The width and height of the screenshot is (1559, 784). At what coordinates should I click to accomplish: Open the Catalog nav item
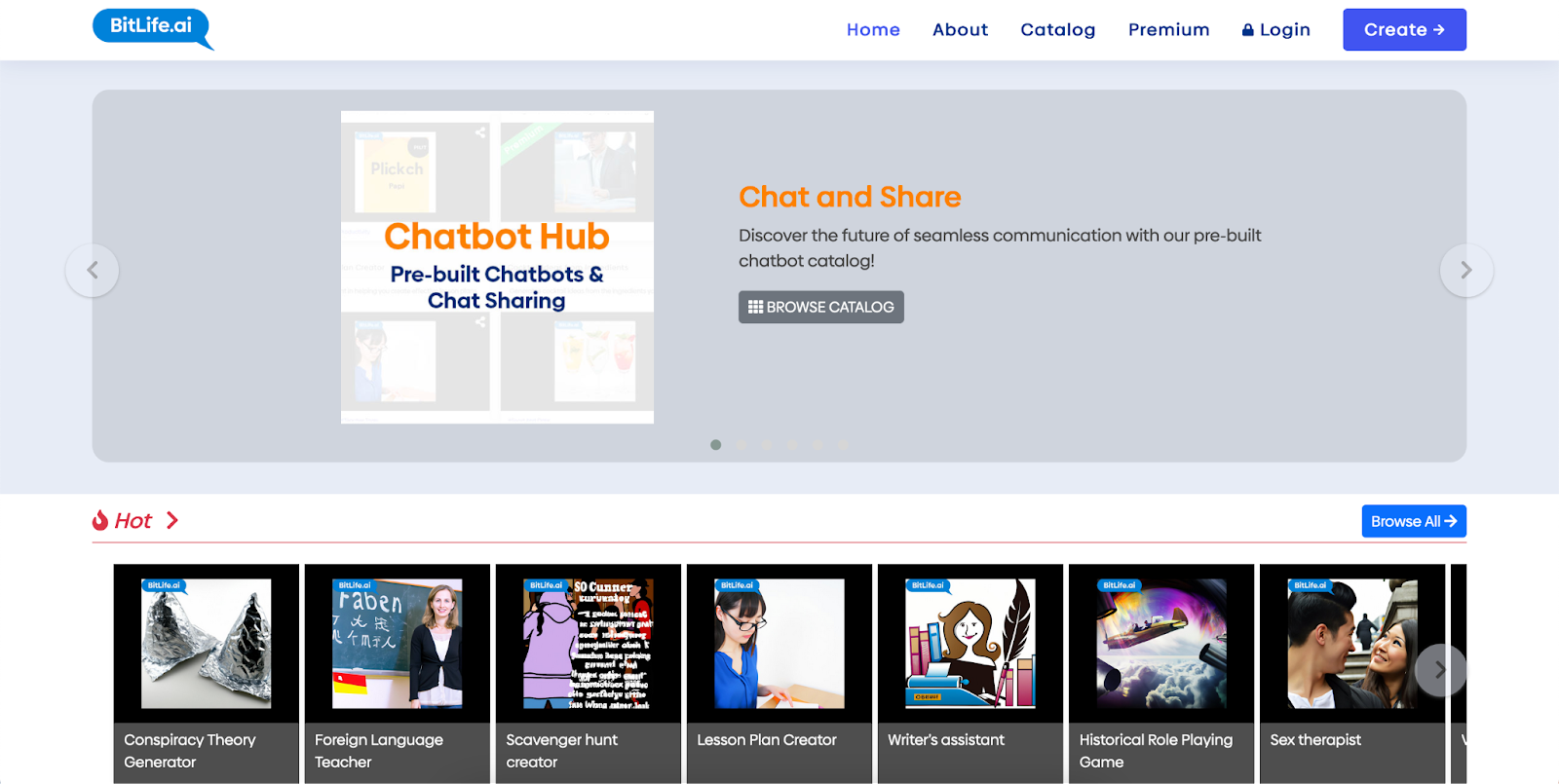pos(1057,30)
